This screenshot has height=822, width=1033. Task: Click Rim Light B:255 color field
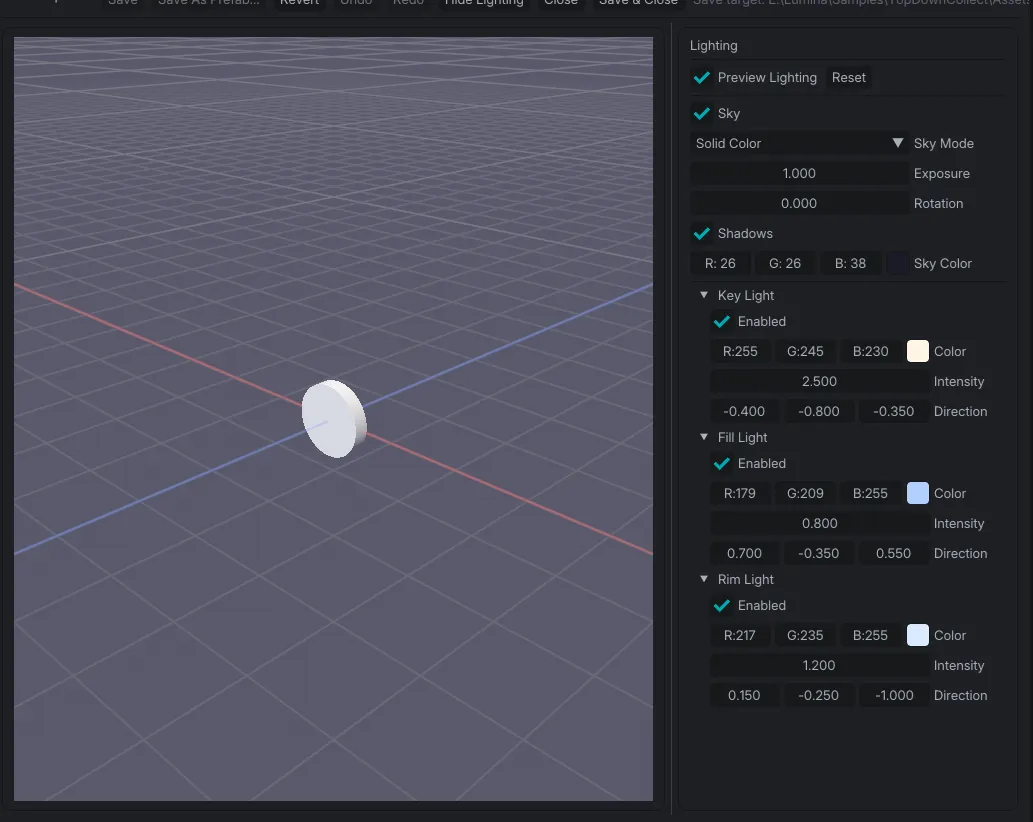[x=870, y=636]
